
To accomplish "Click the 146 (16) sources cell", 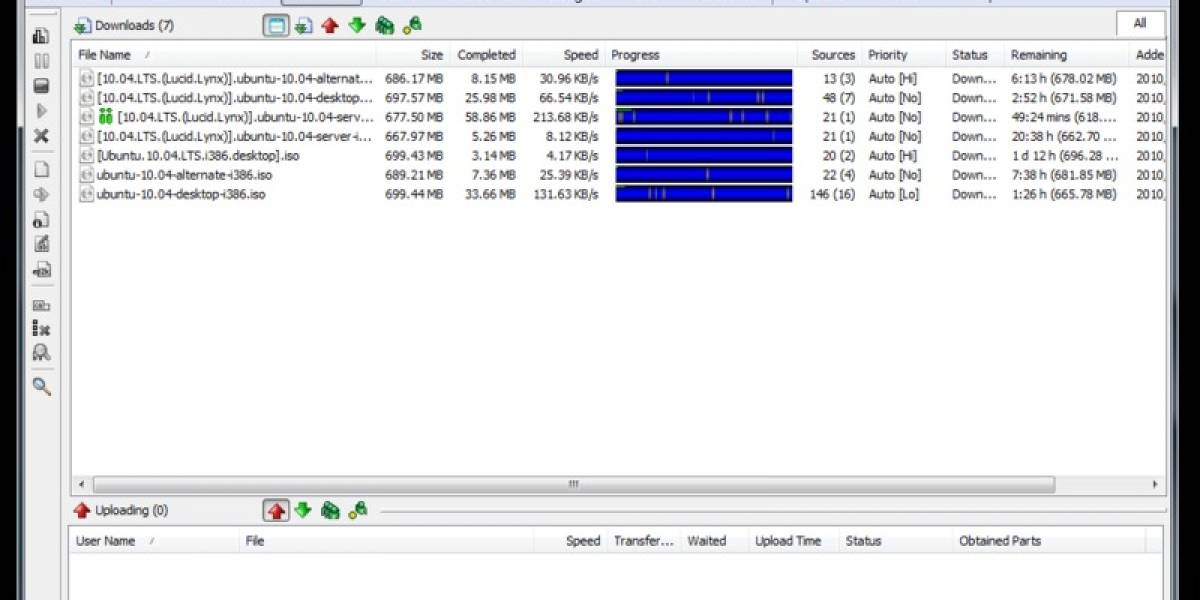I will click(x=832, y=194).
